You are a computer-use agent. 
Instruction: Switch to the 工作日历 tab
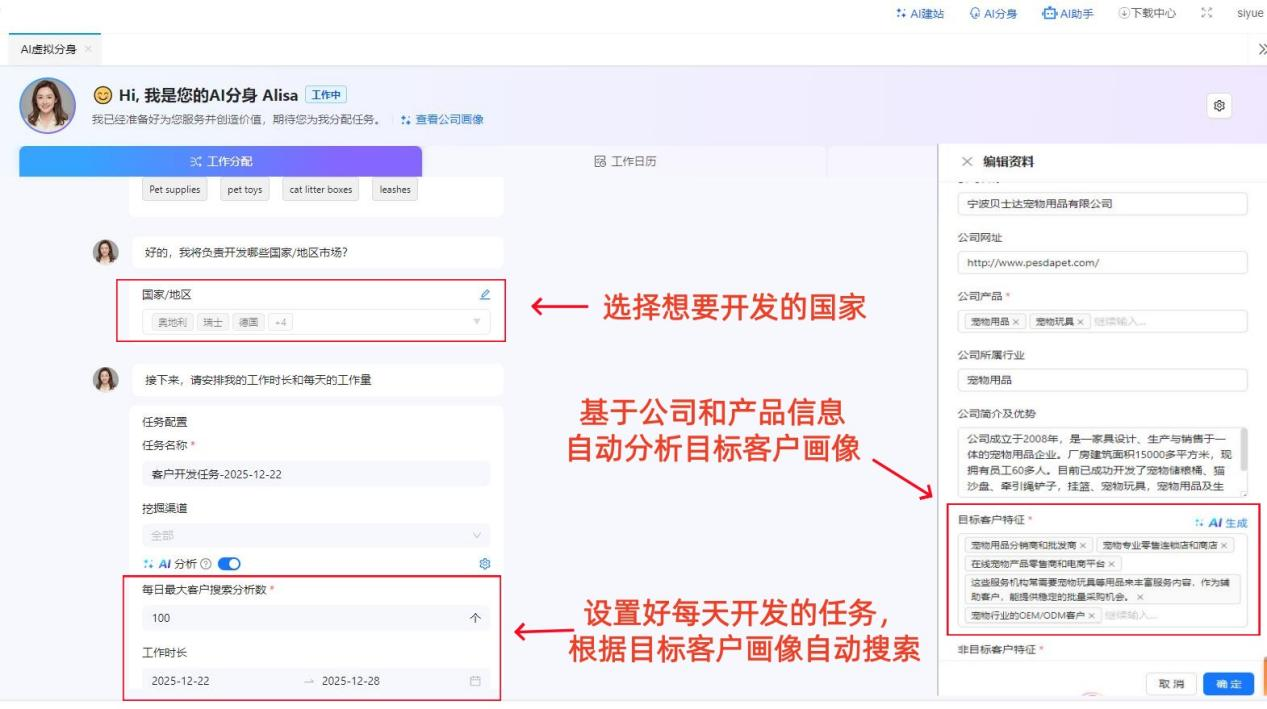click(625, 161)
